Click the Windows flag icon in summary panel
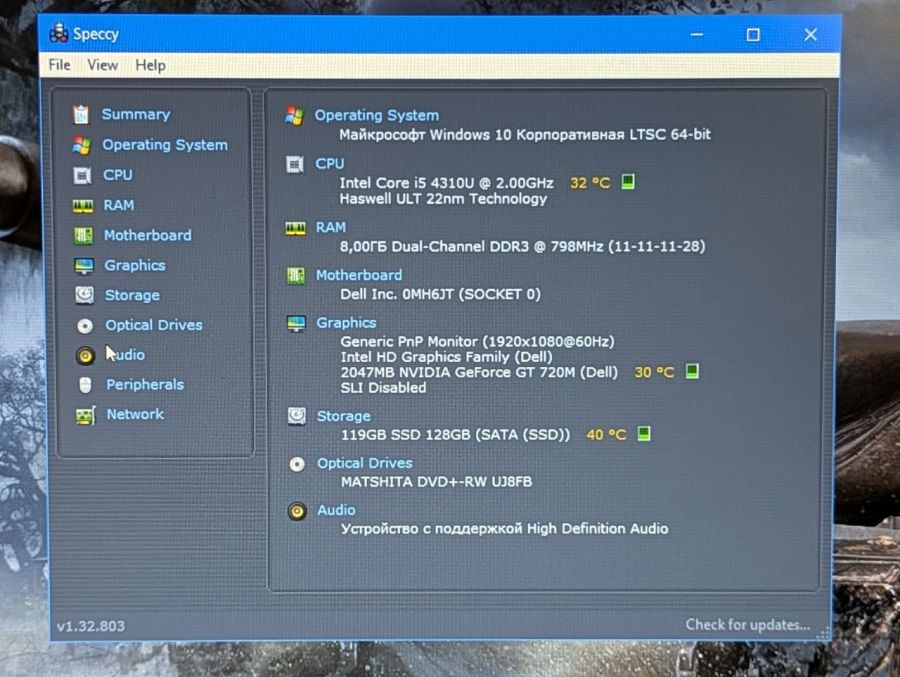Viewport: 900px width, 677px height. click(294, 115)
